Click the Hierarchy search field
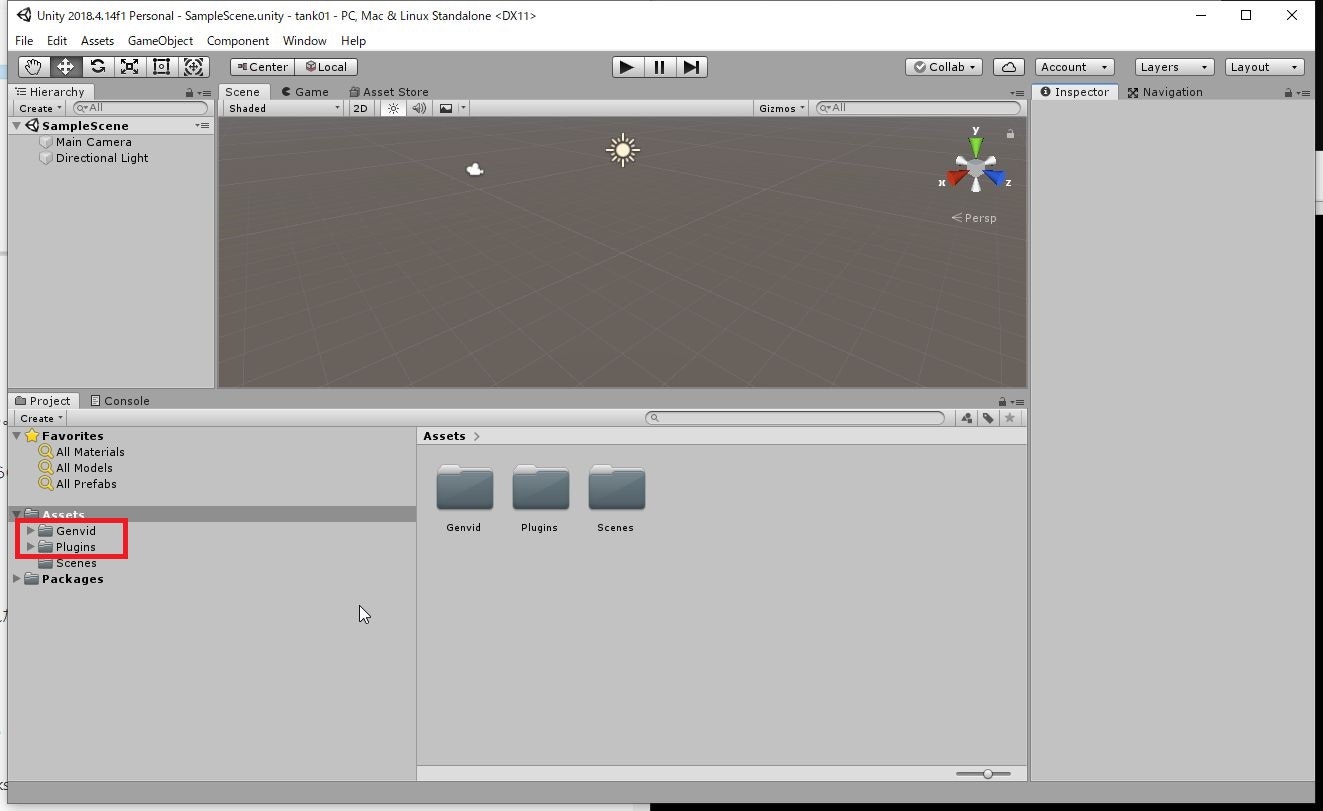This screenshot has width=1323, height=811. [140, 108]
